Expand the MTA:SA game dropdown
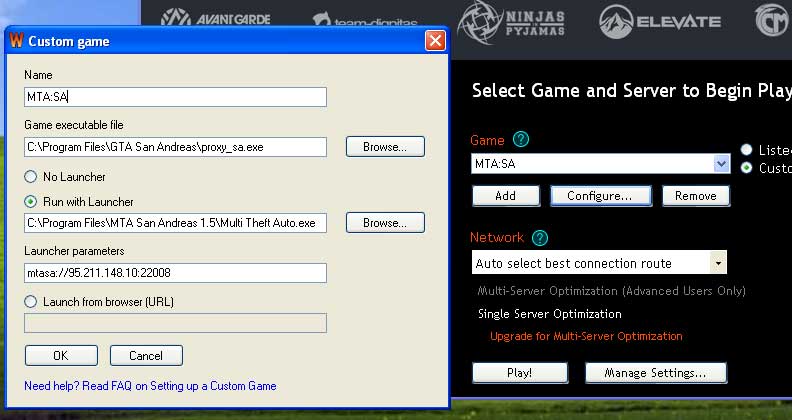The height and width of the screenshot is (420, 792). click(722, 164)
